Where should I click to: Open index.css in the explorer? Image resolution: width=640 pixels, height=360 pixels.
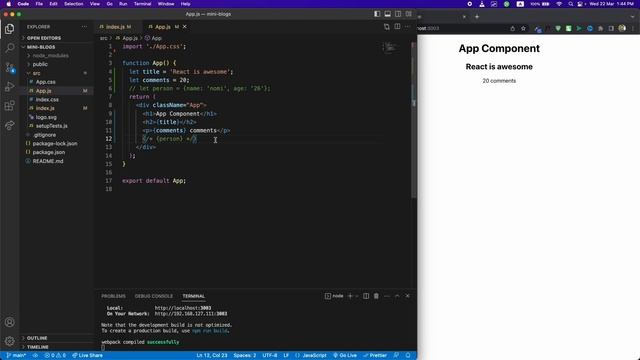(x=47, y=99)
